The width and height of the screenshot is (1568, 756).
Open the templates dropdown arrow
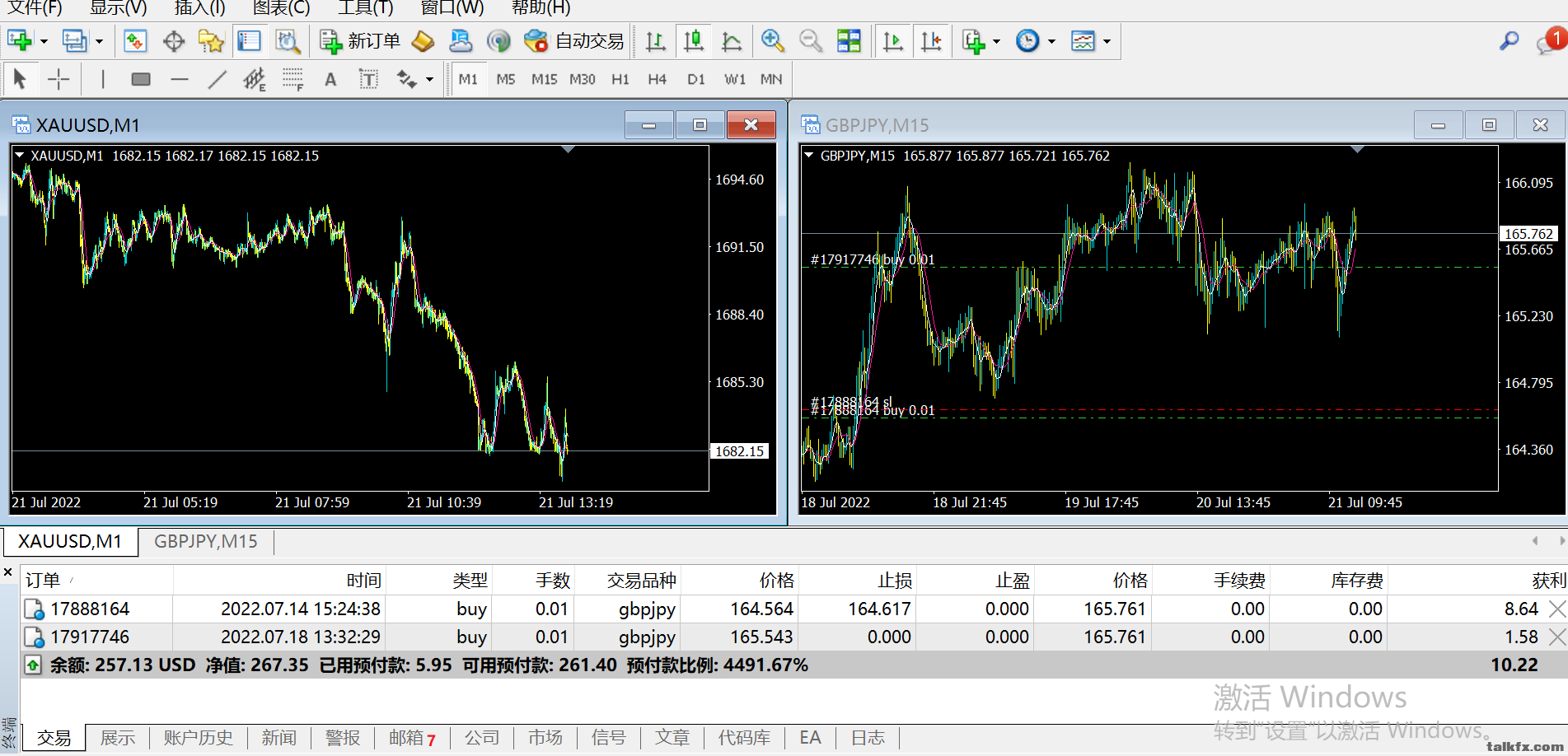1107,41
